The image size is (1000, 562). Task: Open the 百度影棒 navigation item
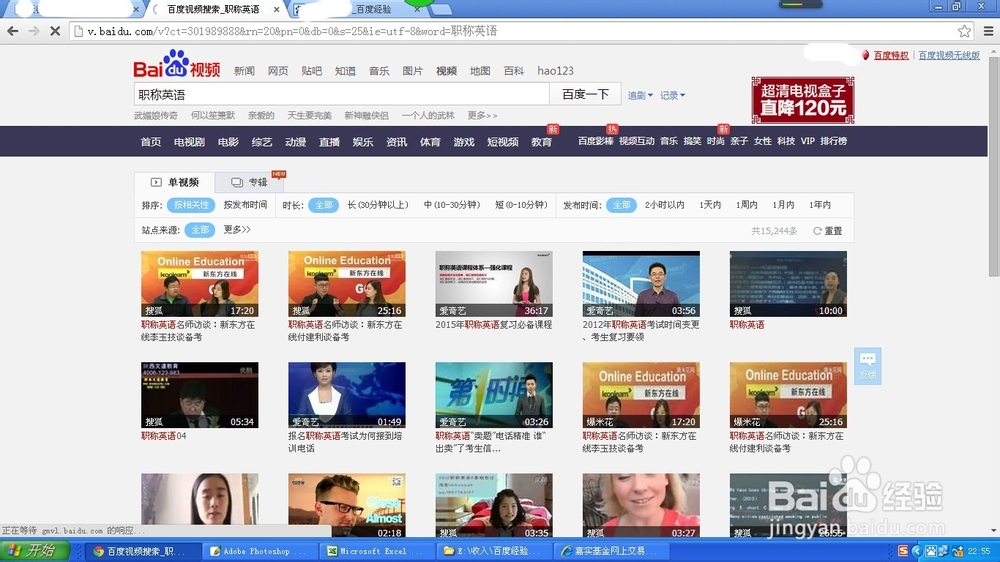(595, 141)
